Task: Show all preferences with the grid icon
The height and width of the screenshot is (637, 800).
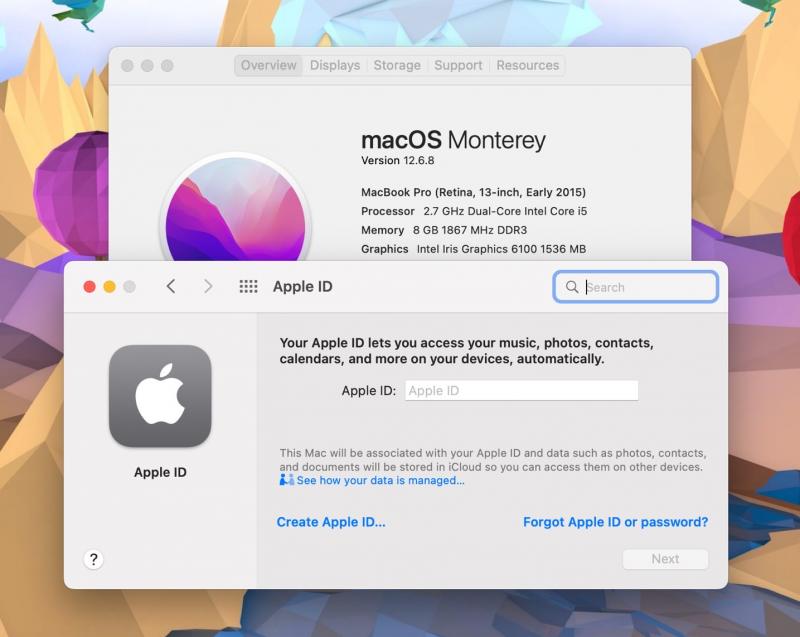Action: (x=248, y=287)
